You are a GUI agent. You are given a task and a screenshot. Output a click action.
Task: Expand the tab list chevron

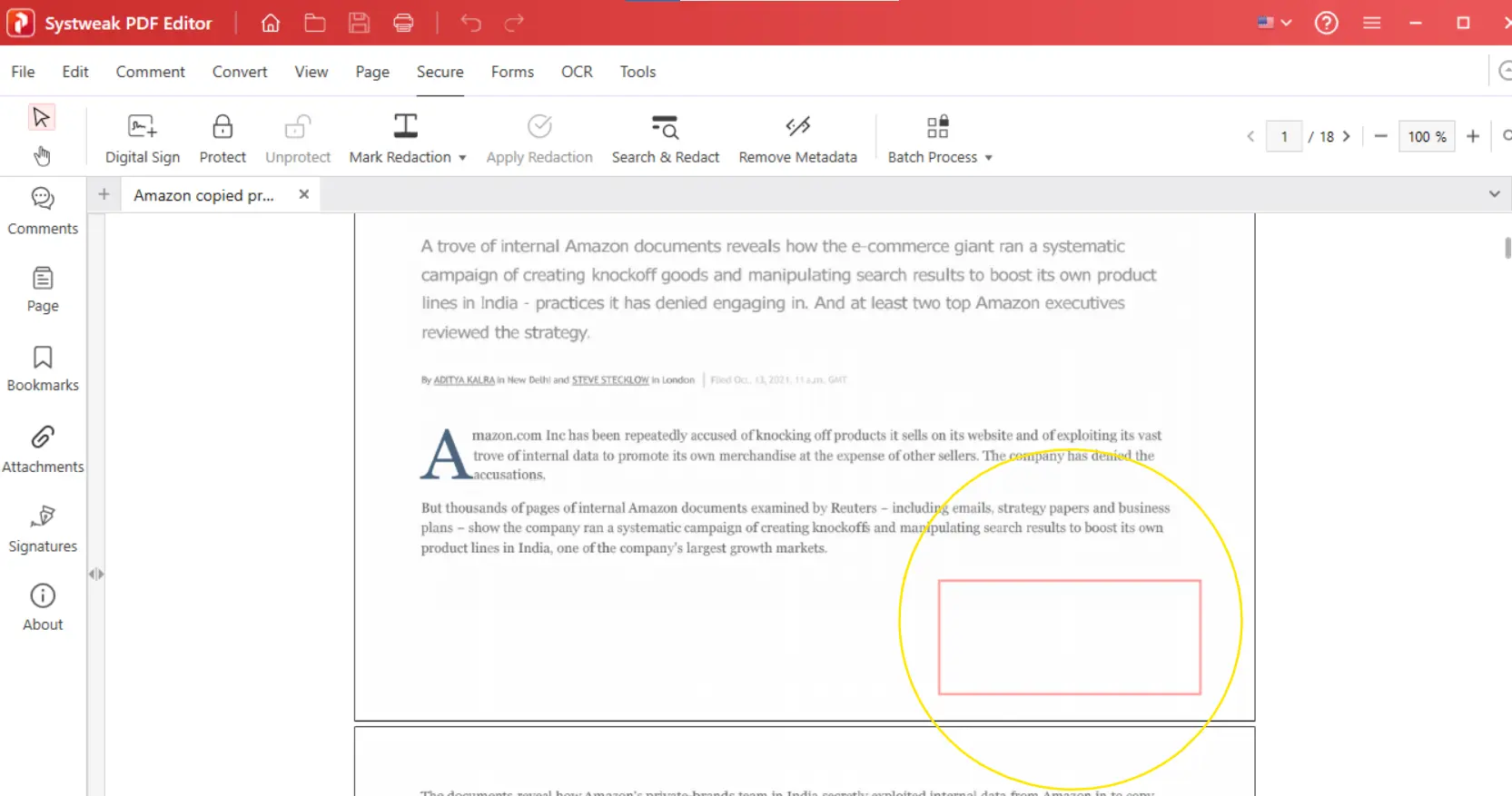[x=1495, y=194]
